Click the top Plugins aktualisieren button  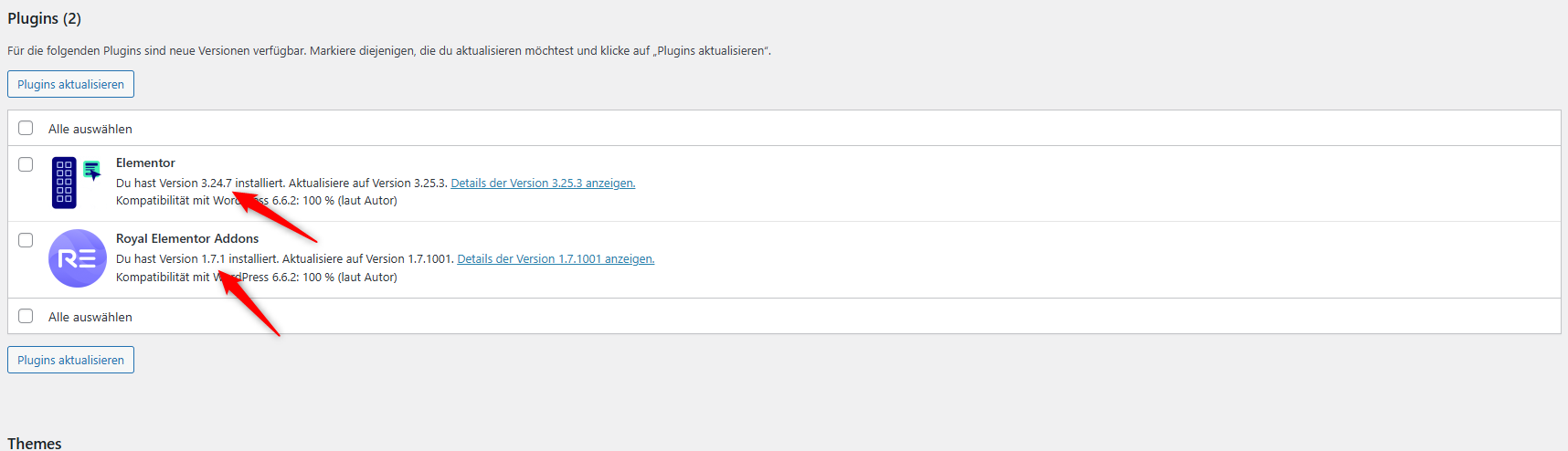click(x=70, y=84)
